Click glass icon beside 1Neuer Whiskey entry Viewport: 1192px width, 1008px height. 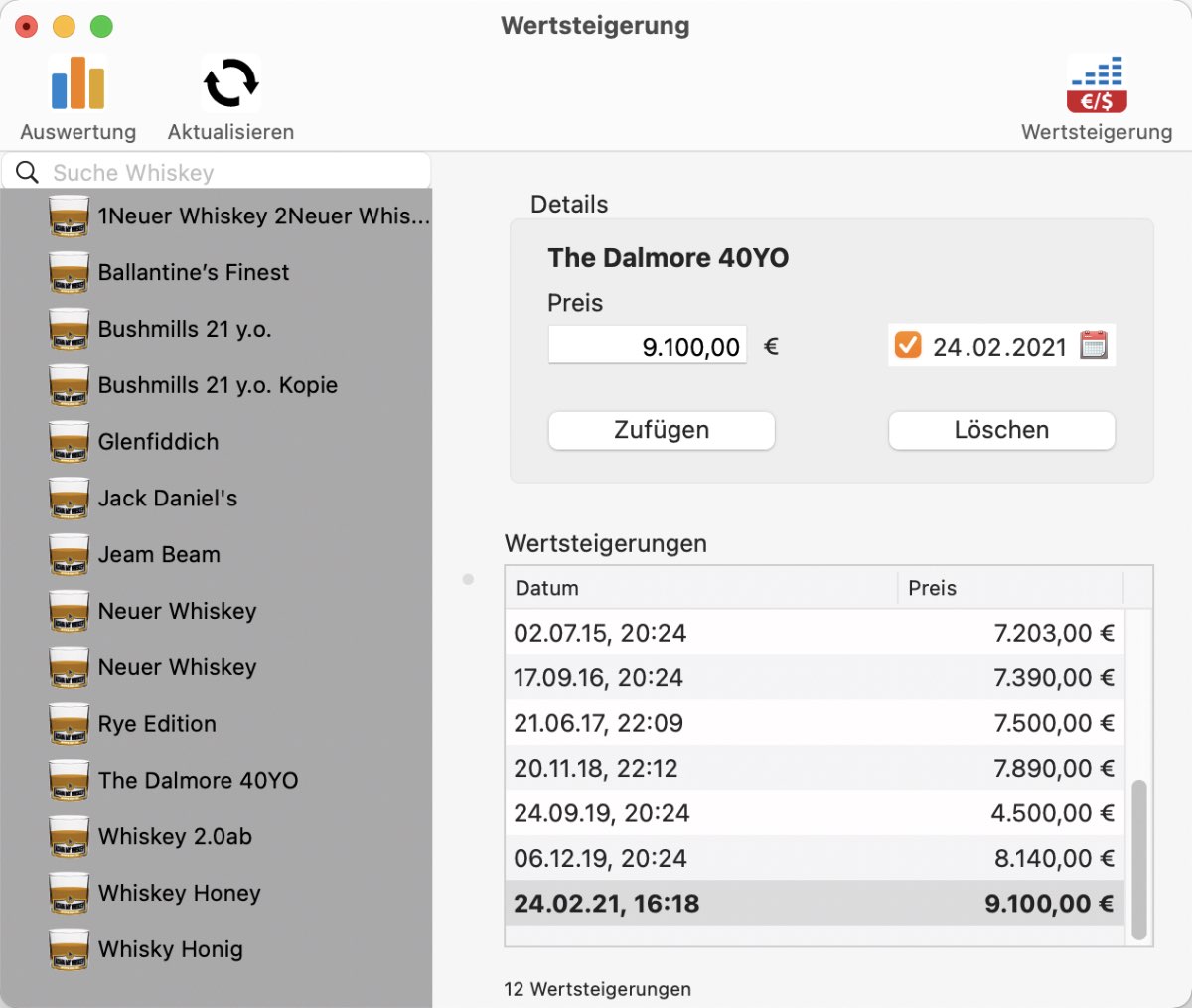tap(70, 216)
